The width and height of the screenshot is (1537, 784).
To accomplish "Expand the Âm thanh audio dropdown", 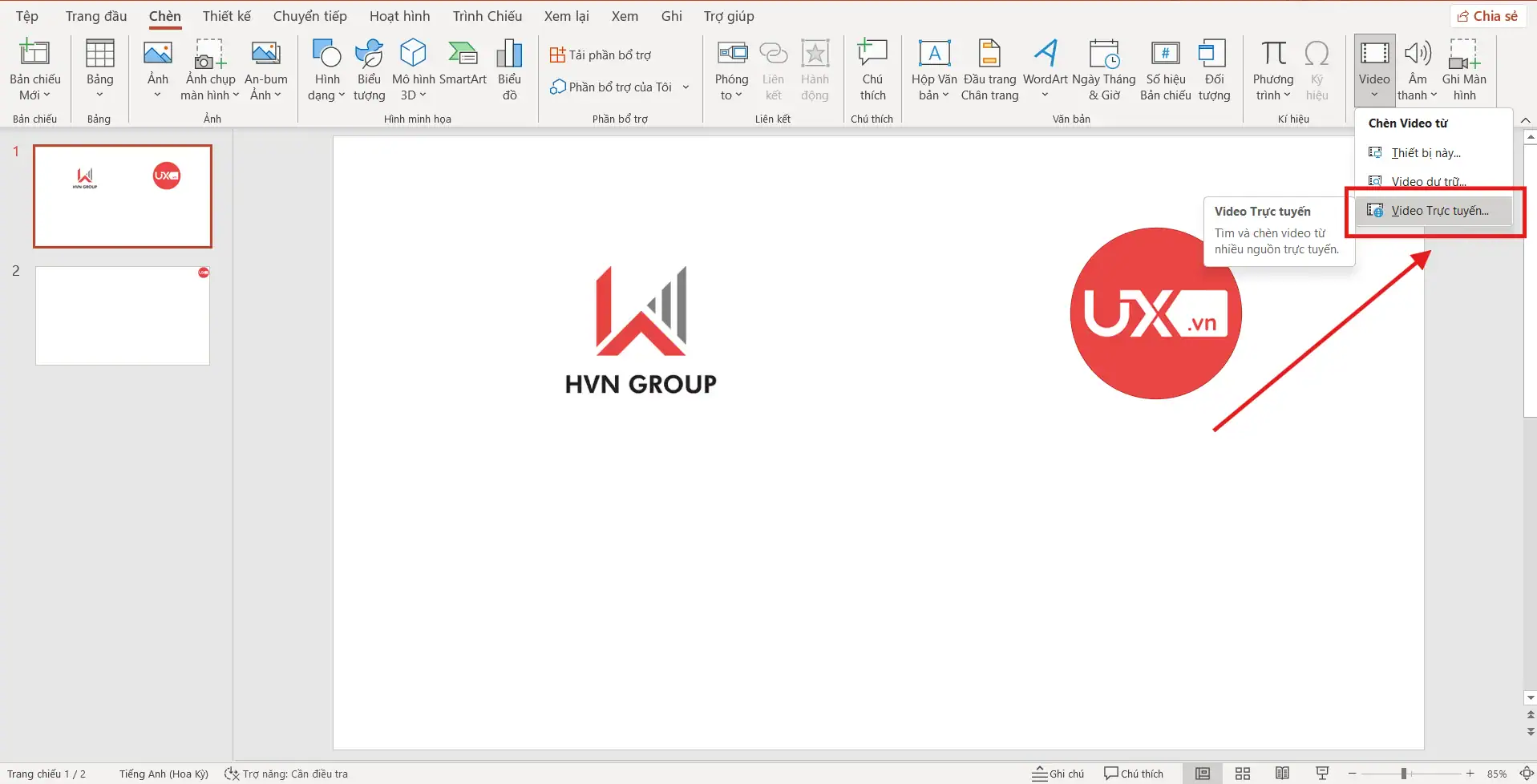I will [1418, 87].
